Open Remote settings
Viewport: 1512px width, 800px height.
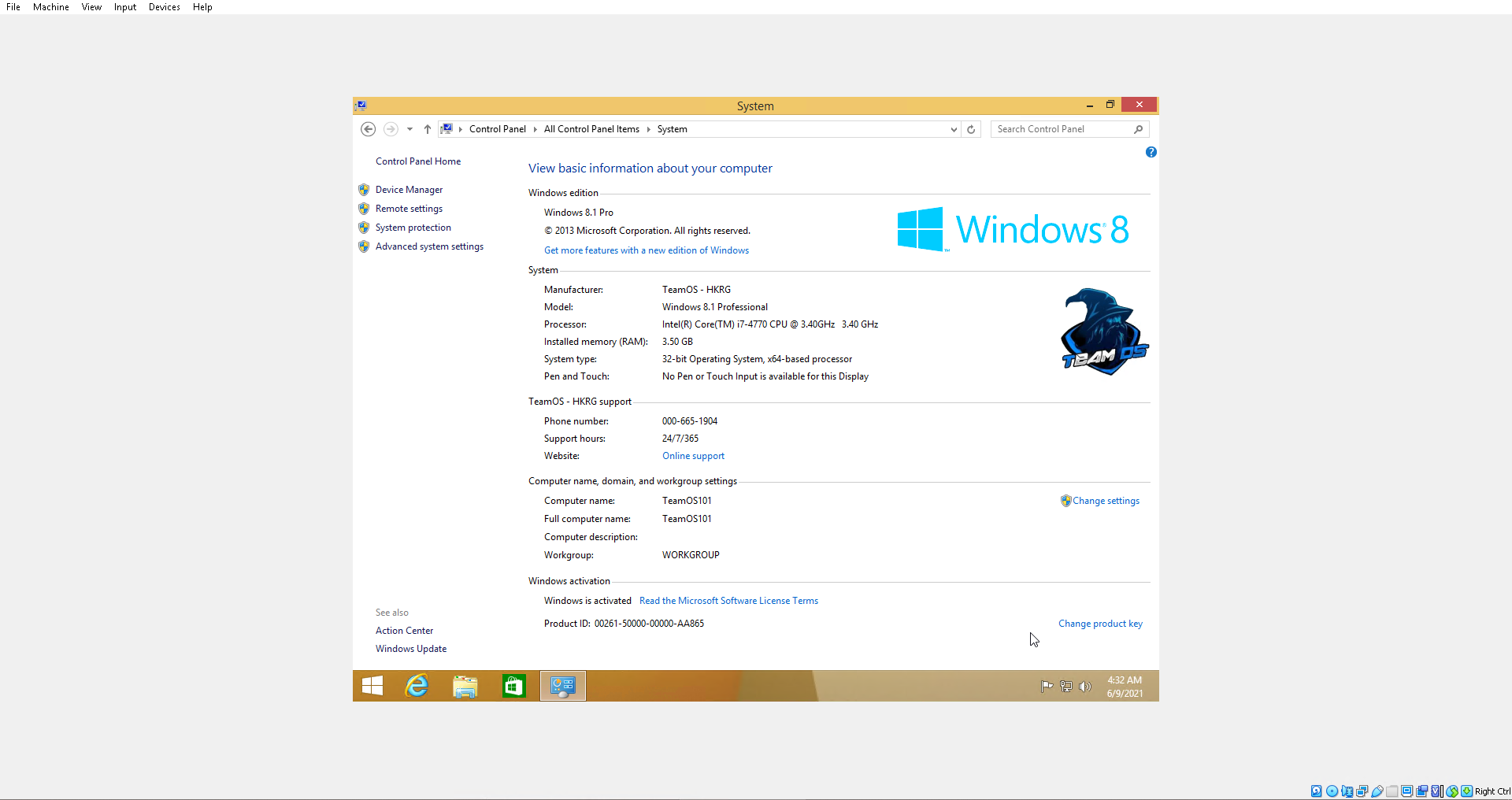click(x=409, y=209)
